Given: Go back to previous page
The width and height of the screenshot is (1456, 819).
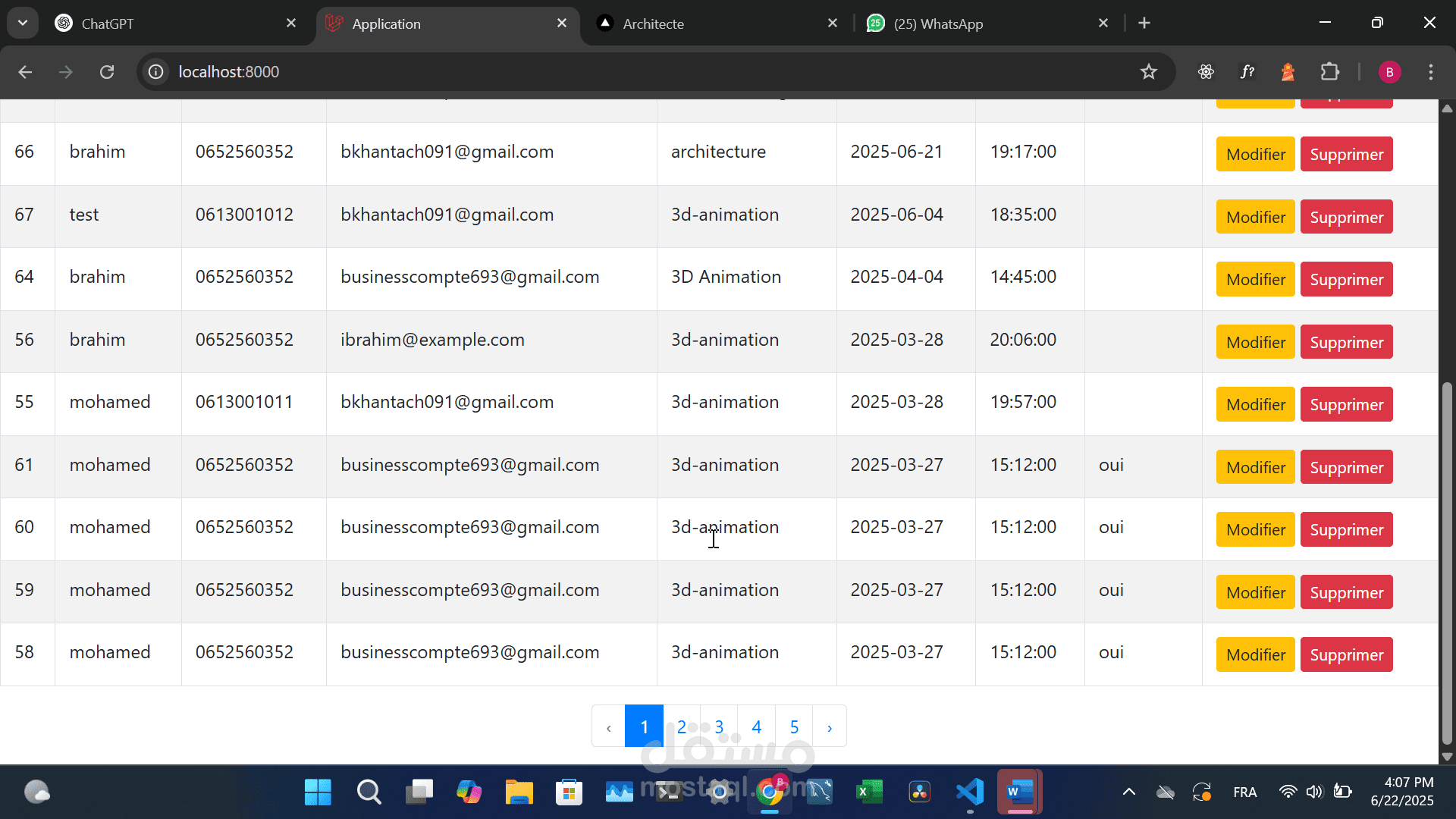Looking at the screenshot, I should [x=25, y=71].
